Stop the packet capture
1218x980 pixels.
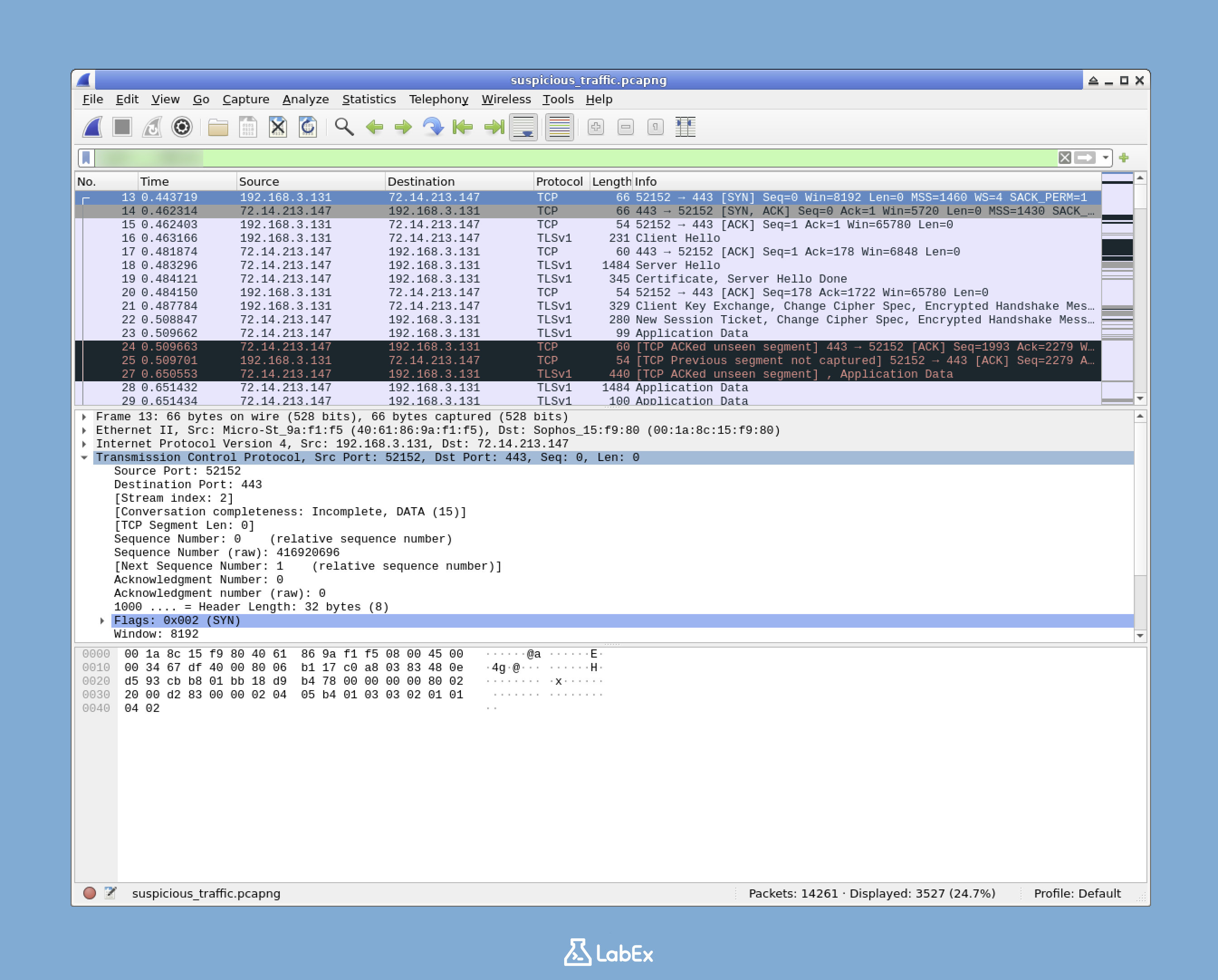[123, 127]
